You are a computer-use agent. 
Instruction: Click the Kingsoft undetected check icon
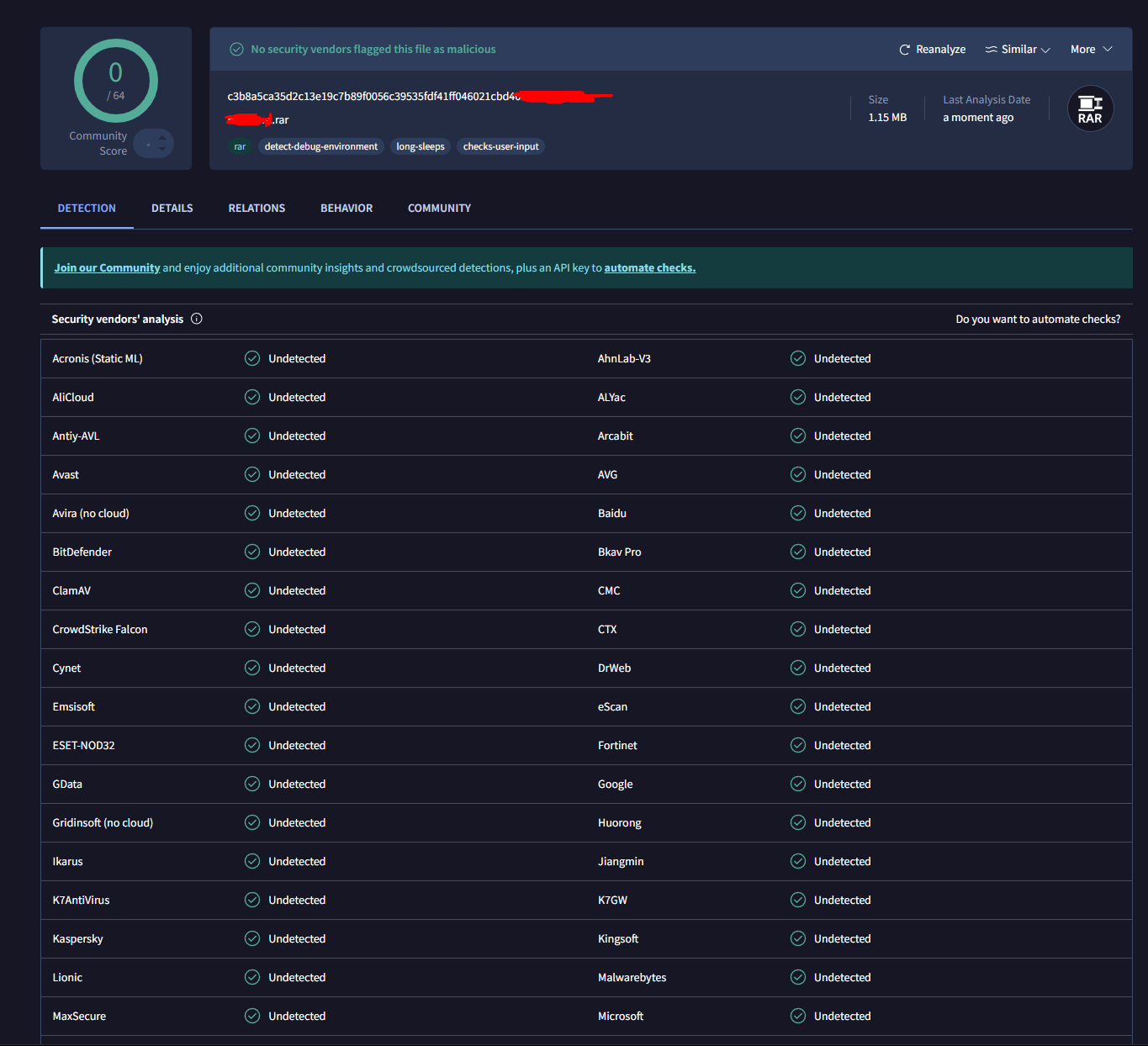798,938
